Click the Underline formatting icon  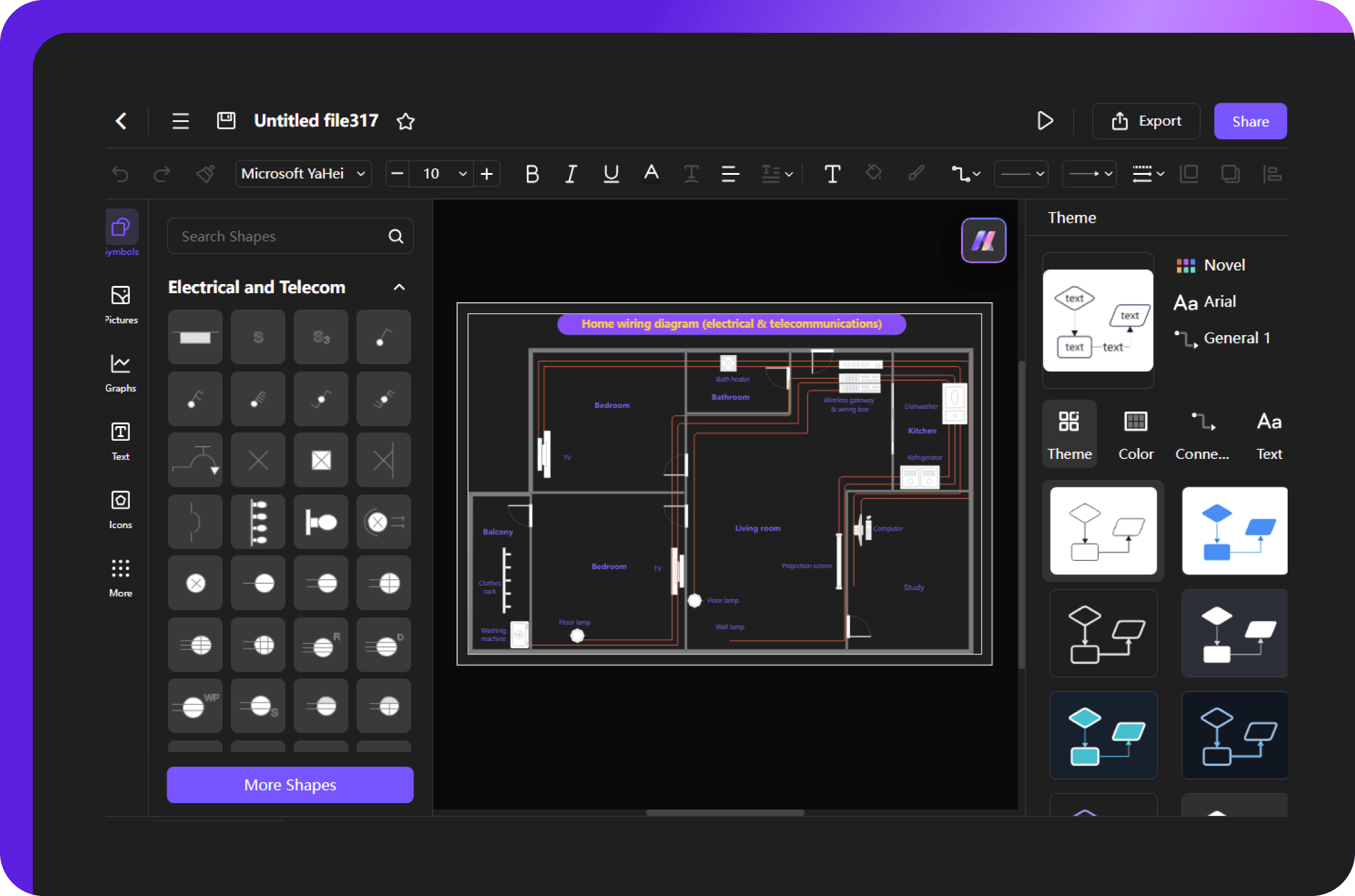pos(610,175)
